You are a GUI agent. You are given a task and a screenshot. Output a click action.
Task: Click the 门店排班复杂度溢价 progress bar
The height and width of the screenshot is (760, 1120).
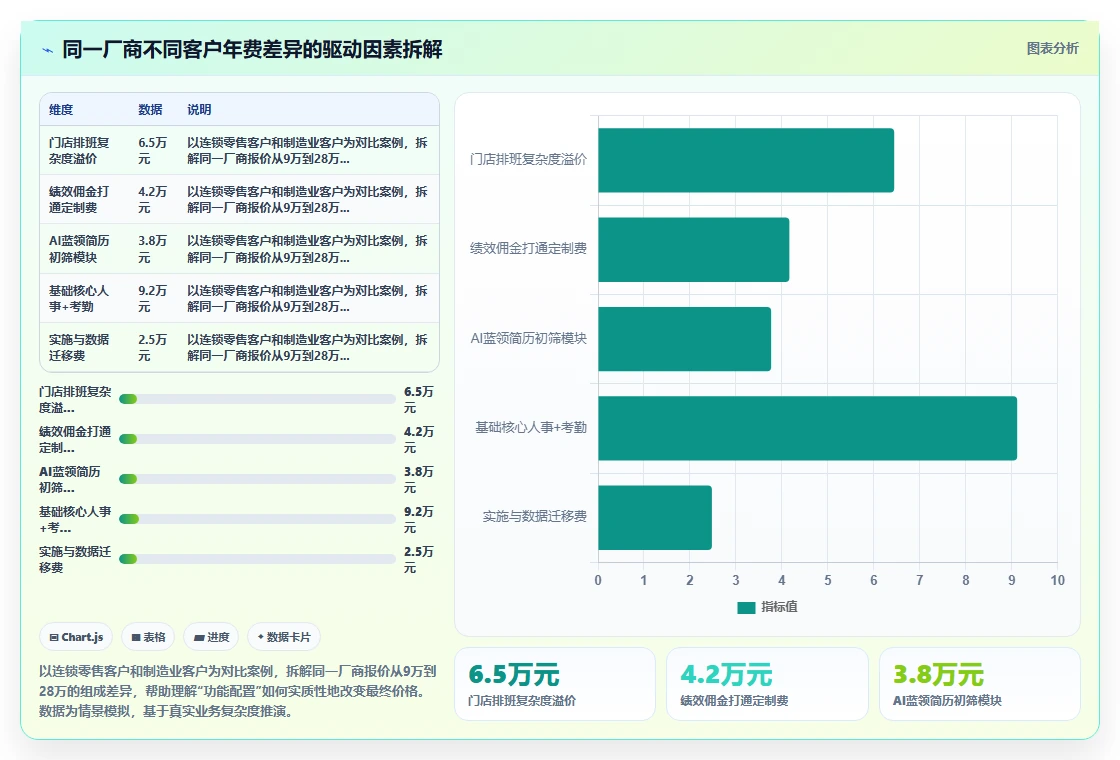coord(257,399)
